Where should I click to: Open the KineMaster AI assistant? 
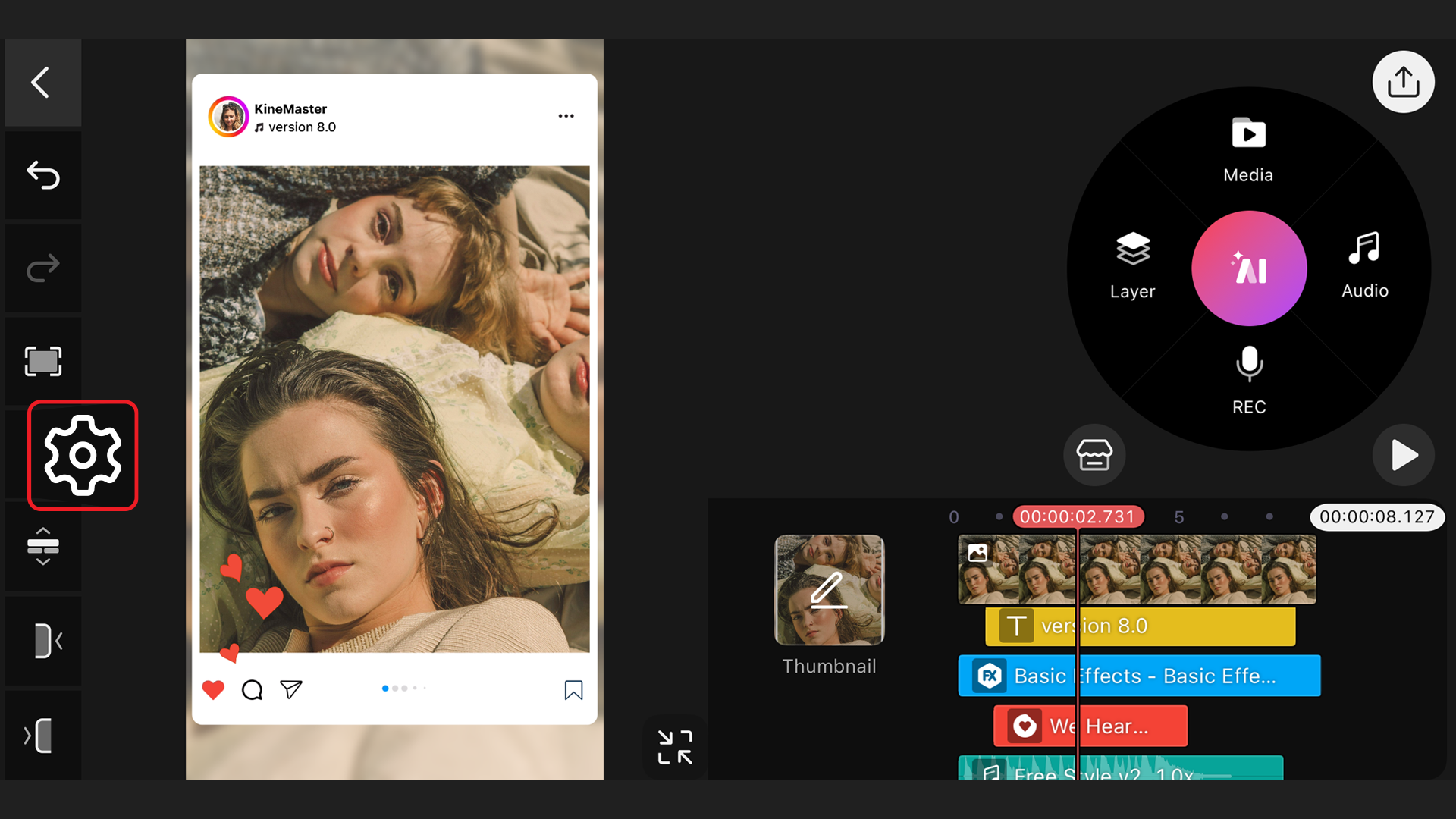(1248, 268)
